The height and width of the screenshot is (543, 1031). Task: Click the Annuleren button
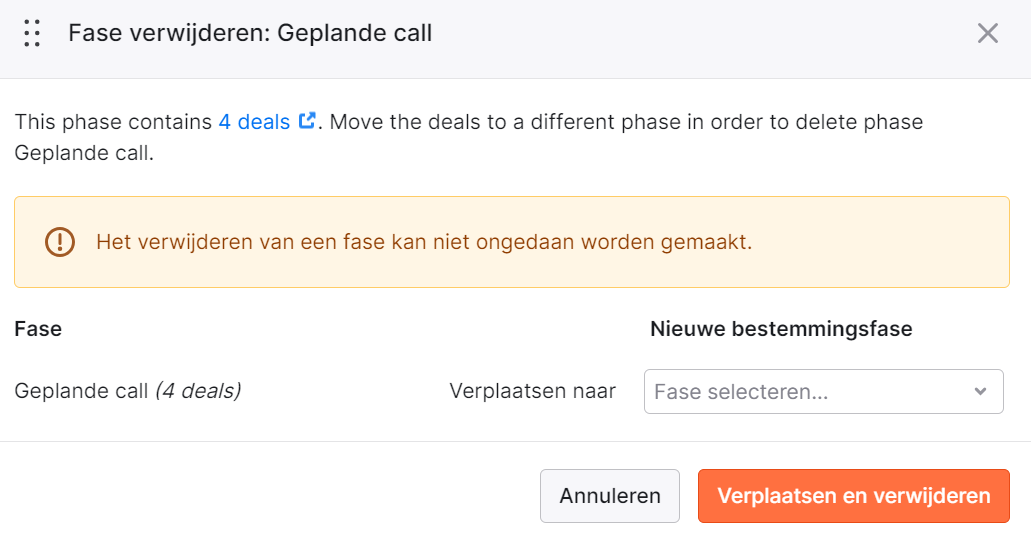pos(610,496)
